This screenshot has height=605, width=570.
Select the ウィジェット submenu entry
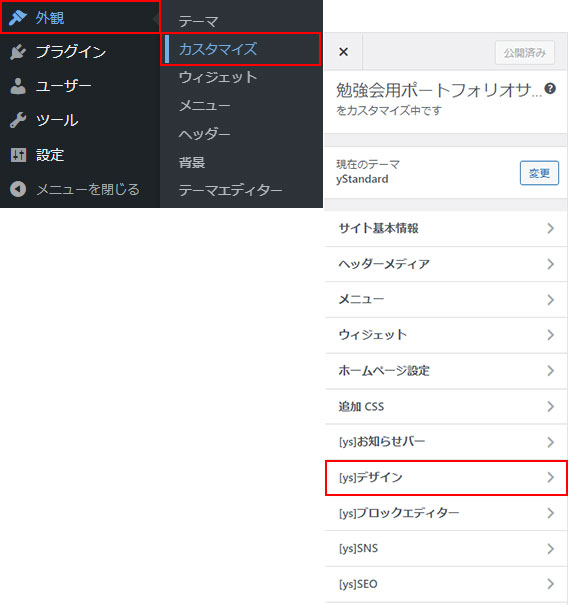click(x=218, y=77)
